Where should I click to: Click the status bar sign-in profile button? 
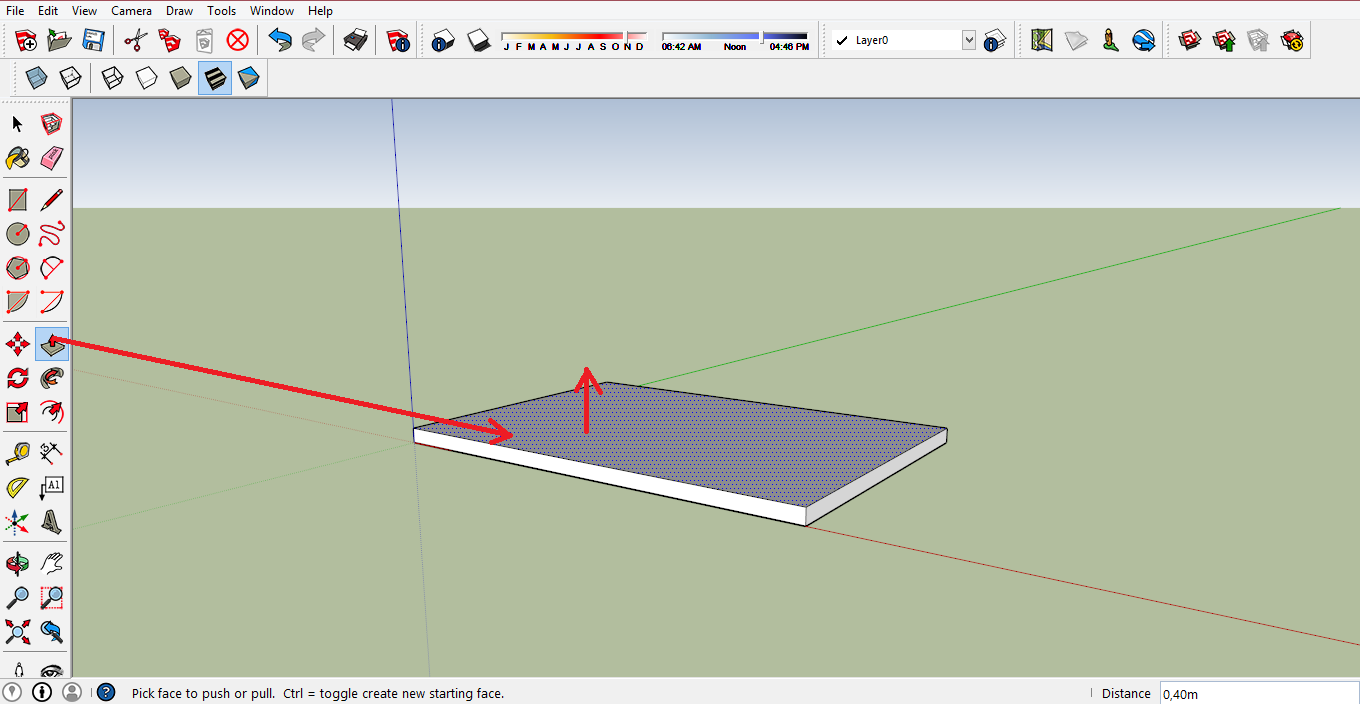[71, 692]
